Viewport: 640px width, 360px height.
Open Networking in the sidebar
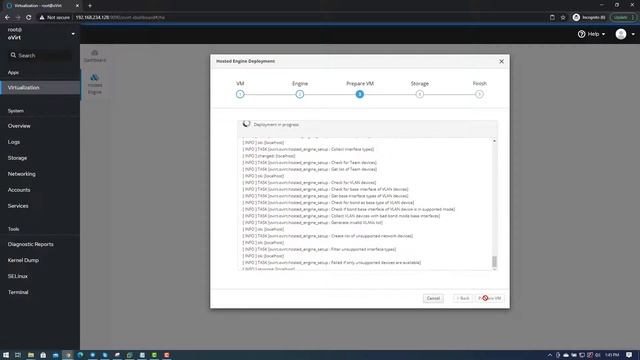(21, 174)
